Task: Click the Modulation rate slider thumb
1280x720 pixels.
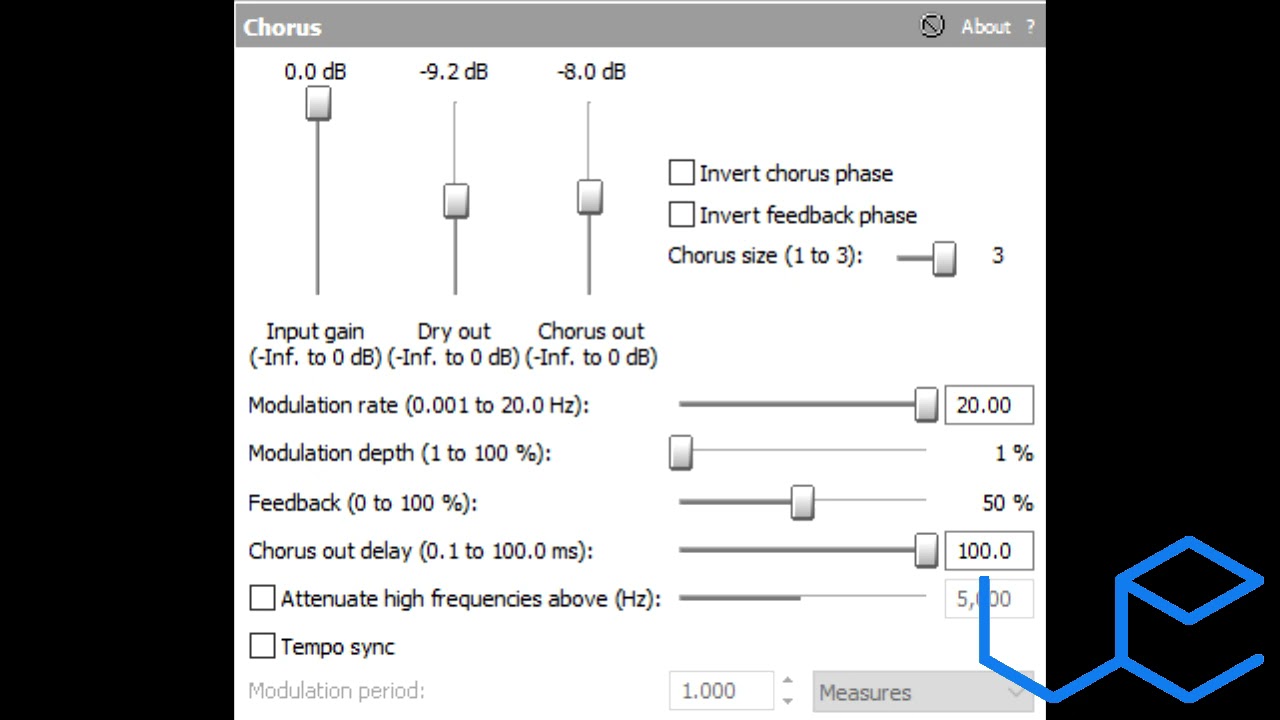Action: pos(927,405)
